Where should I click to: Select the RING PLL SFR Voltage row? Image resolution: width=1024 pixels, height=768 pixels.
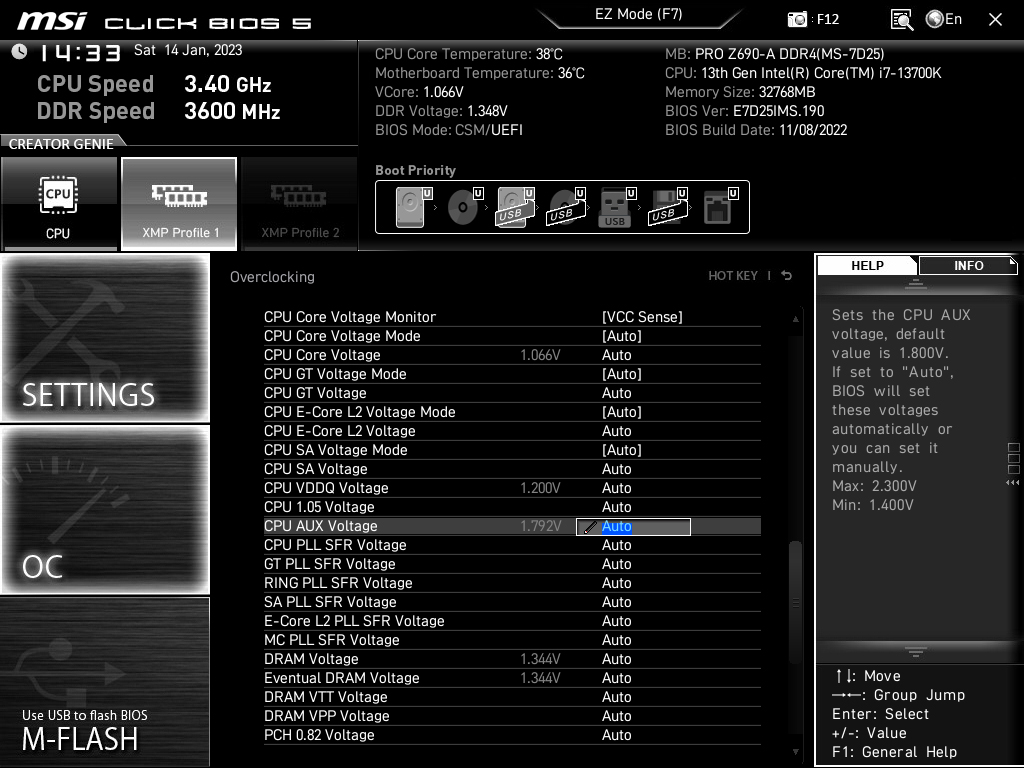click(512, 583)
